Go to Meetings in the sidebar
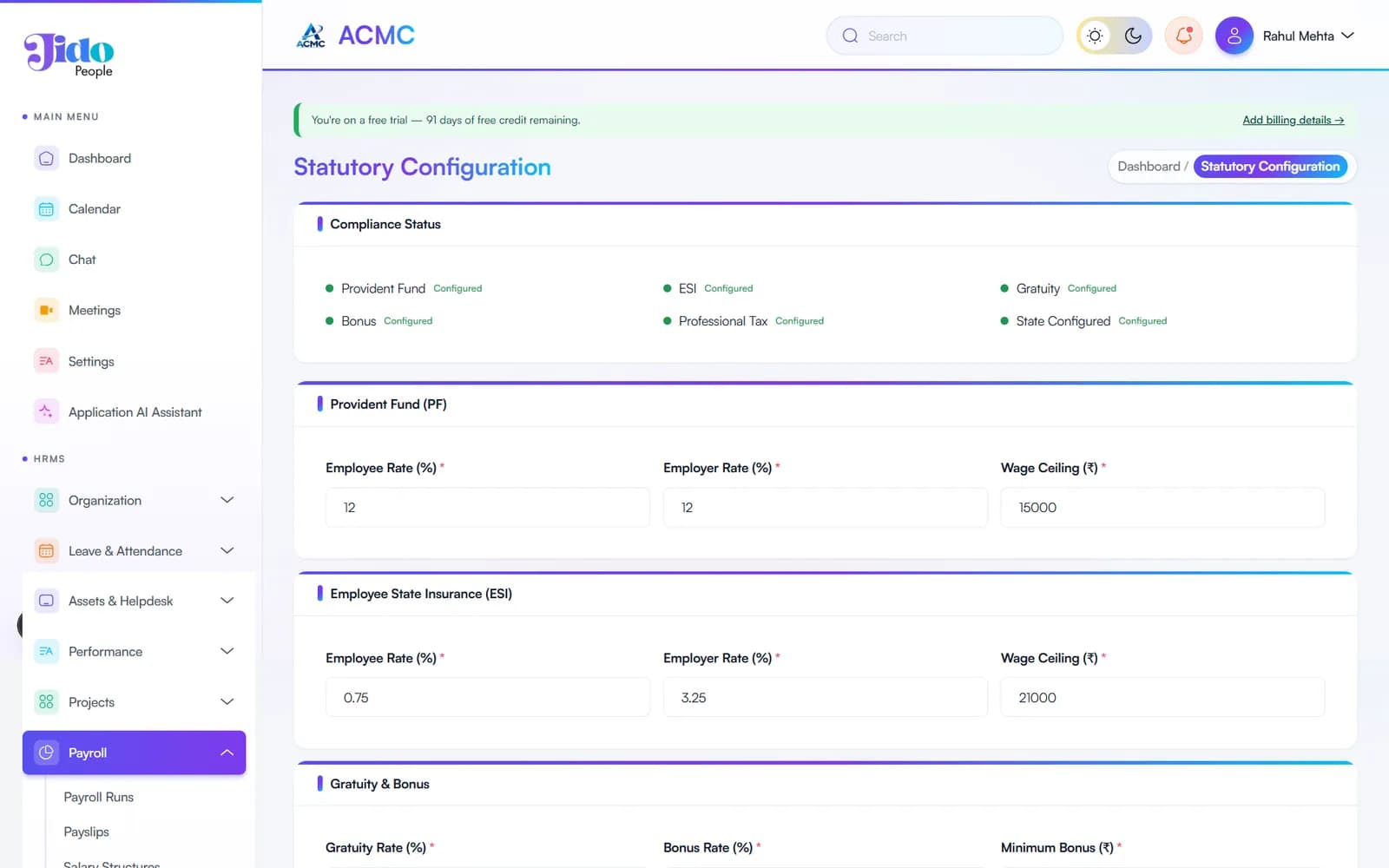This screenshot has width=1389, height=868. click(134, 311)
